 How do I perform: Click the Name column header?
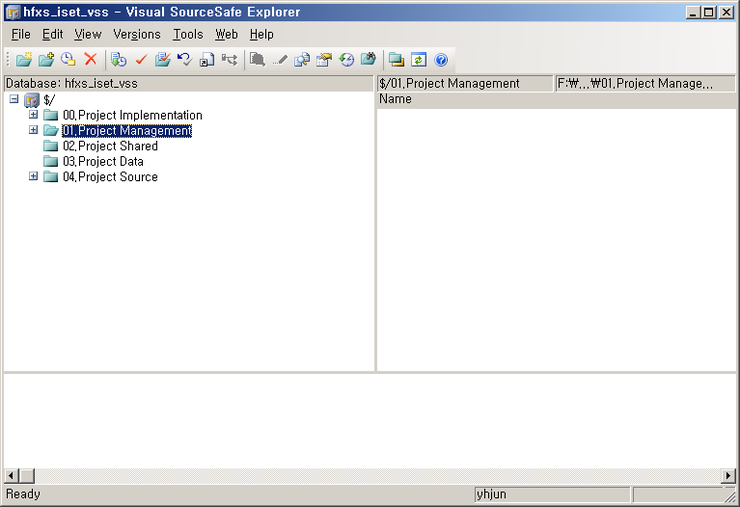(x=395, y=100)
